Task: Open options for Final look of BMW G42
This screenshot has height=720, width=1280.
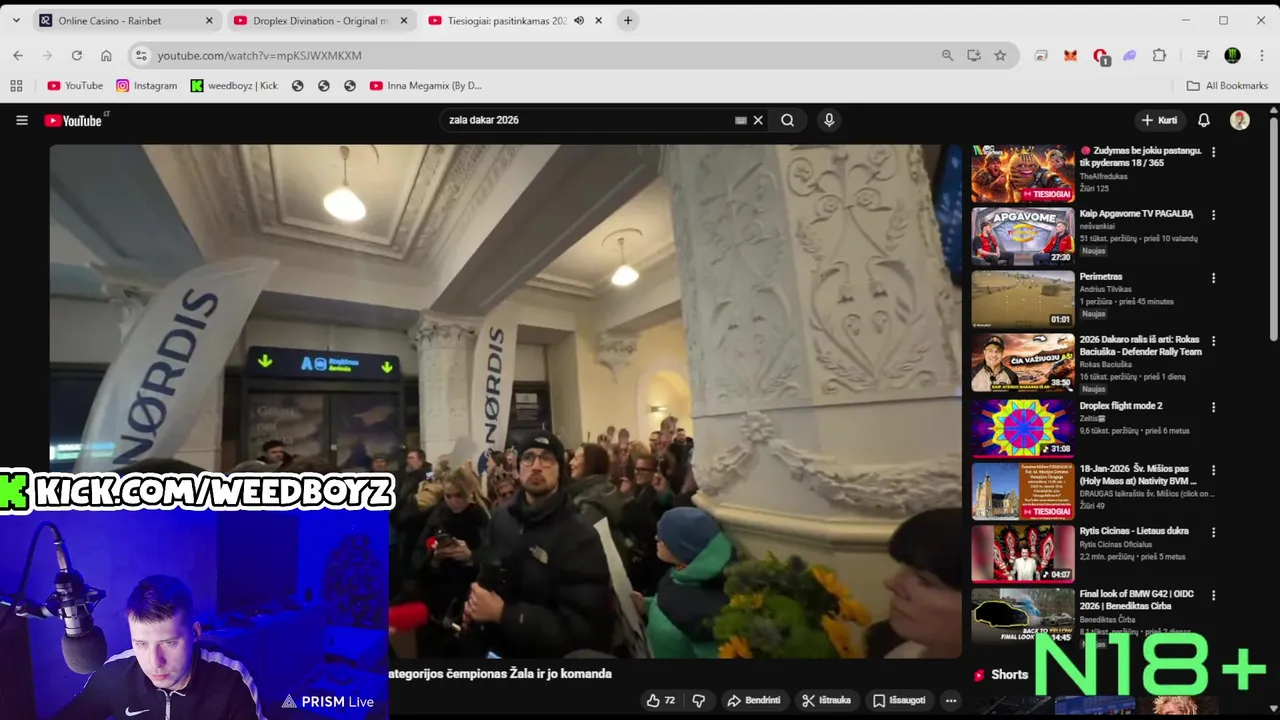Action: pos(1213,595)
